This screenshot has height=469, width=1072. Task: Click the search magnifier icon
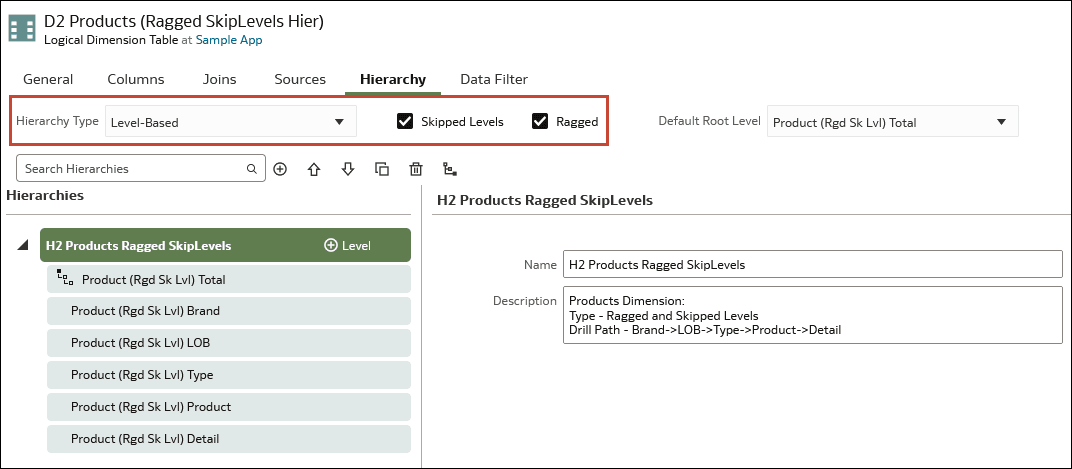tap(252, 169)
